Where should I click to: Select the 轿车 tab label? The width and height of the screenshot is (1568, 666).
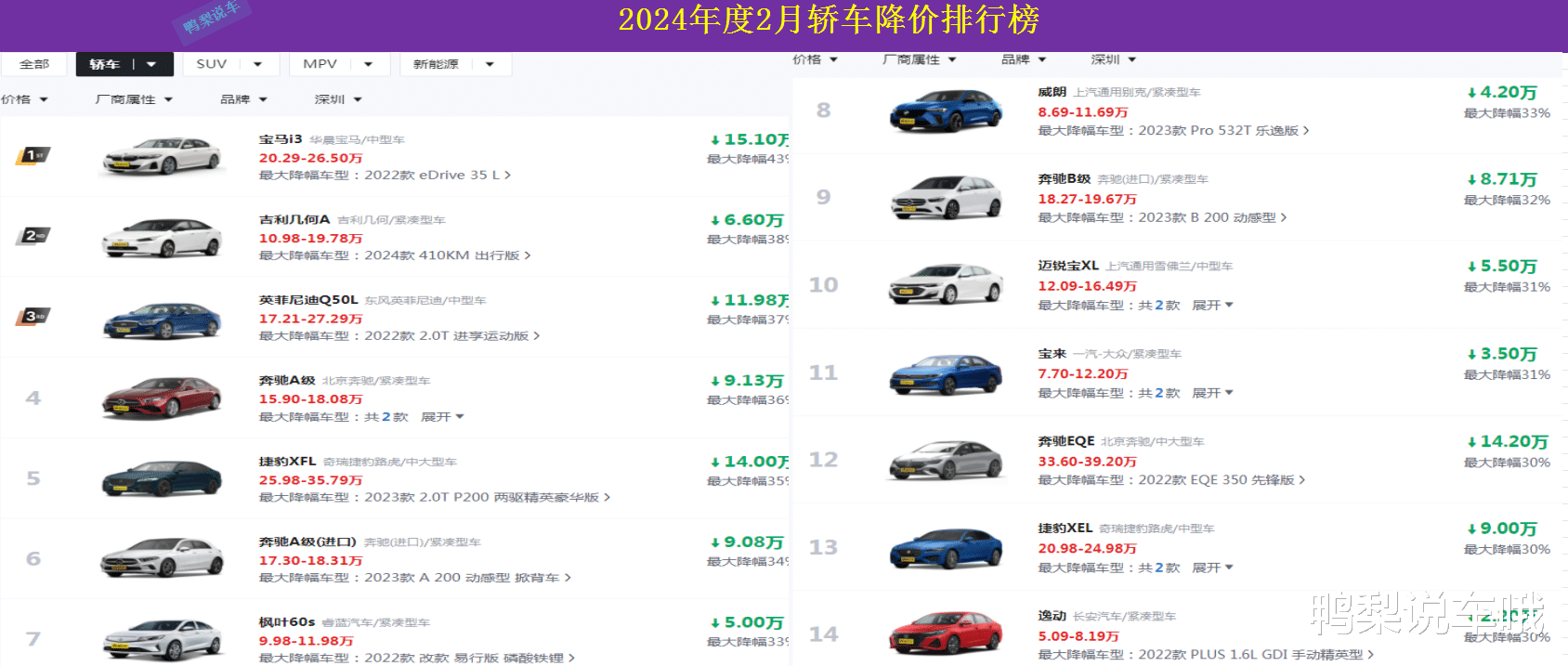coord(104,64)
